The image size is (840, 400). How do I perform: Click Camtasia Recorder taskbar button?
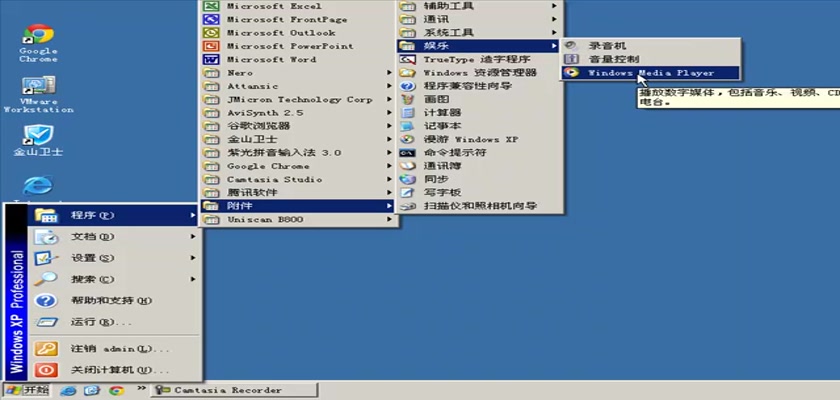[x=234, y=390]
